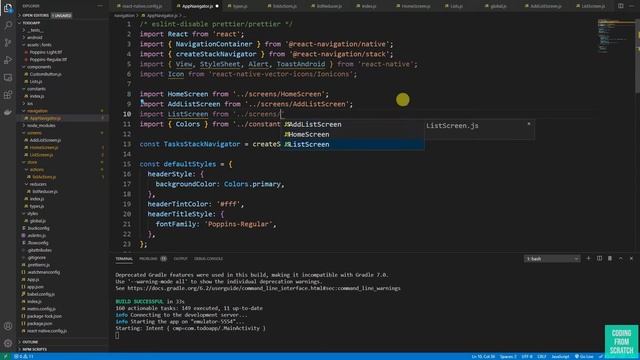Image resolution: width=640 pixels, height=360 pixels.
Task: Close the terminal panel
Action: [x=631, y=258]
